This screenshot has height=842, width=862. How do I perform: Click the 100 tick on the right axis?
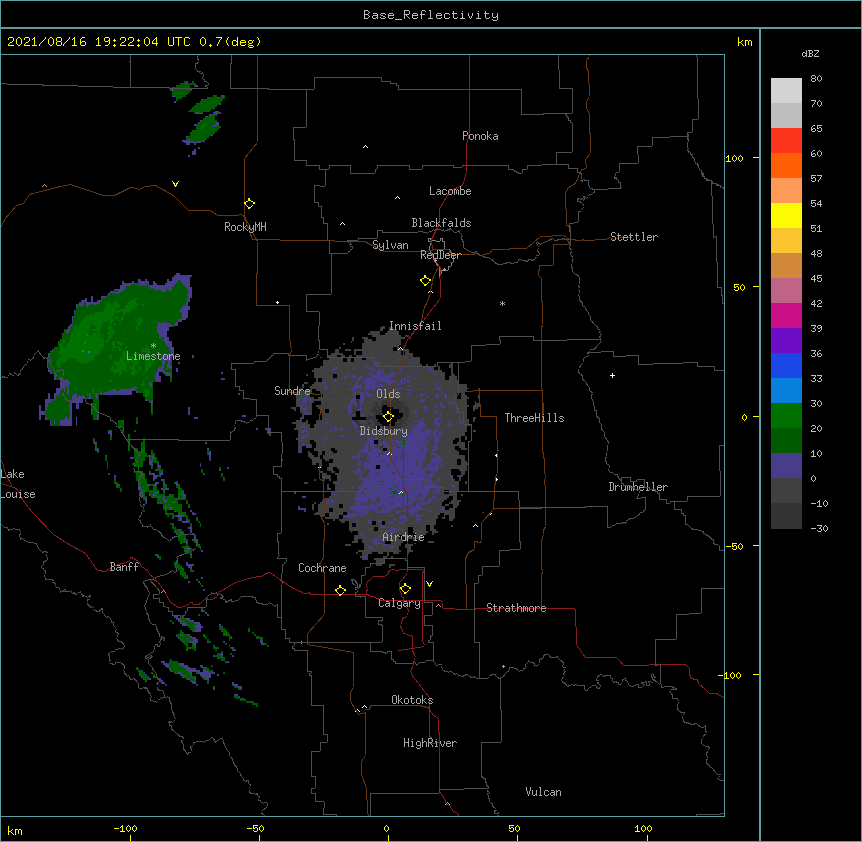(734, 159)
